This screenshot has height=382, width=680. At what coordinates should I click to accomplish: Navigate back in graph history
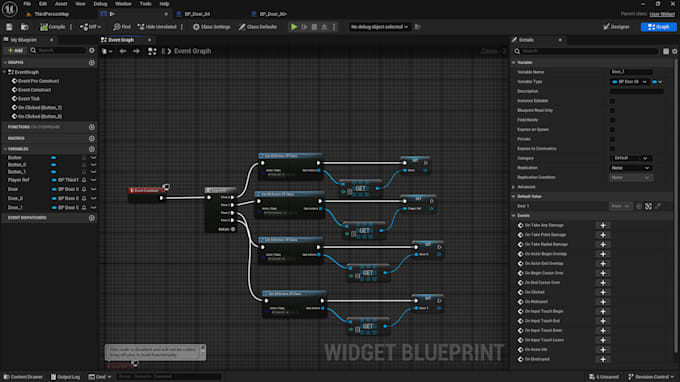(x=123, y=51)
